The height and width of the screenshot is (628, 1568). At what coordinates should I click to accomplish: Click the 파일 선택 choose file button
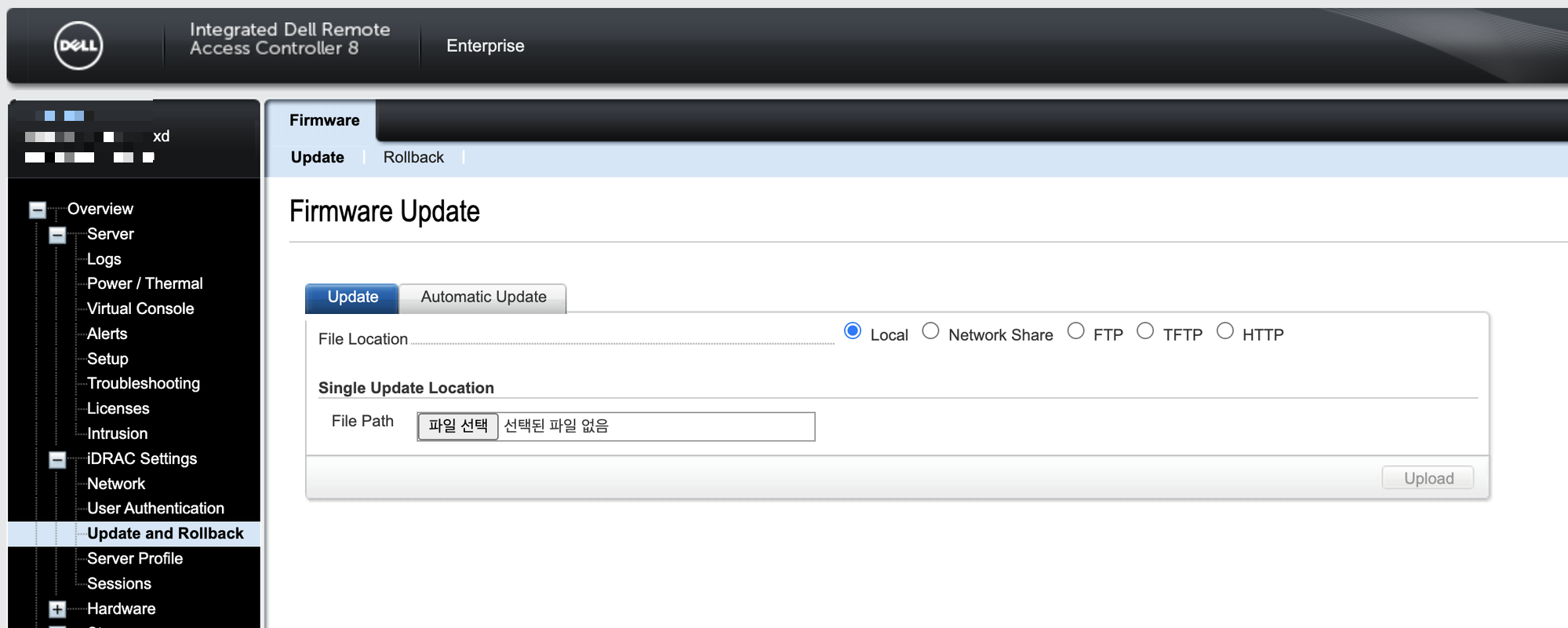[x=458, y=426]
